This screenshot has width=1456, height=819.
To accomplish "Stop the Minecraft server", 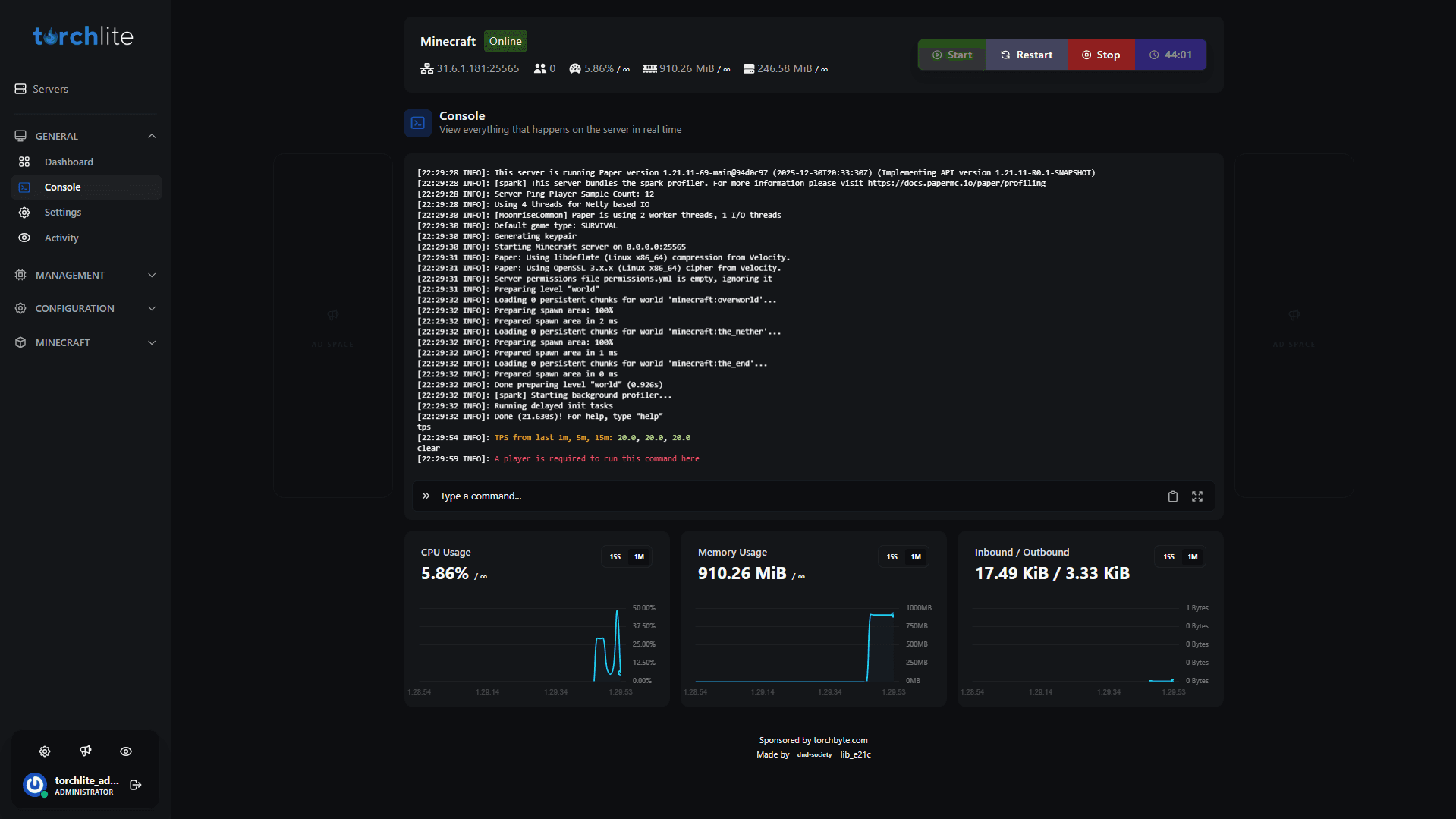I will [x=1101, y=55].
